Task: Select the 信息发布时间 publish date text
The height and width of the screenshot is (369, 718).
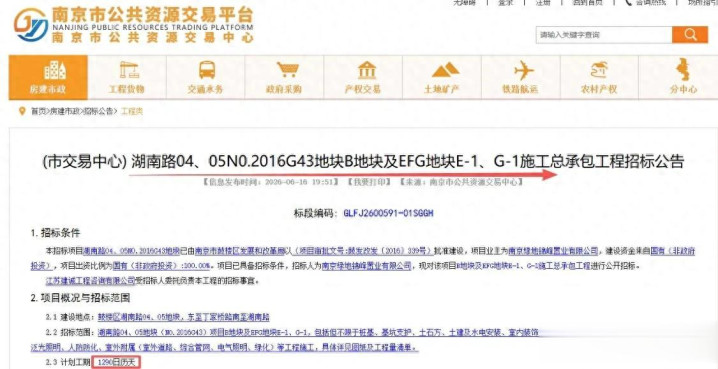Action: click(x=271, y=182)
